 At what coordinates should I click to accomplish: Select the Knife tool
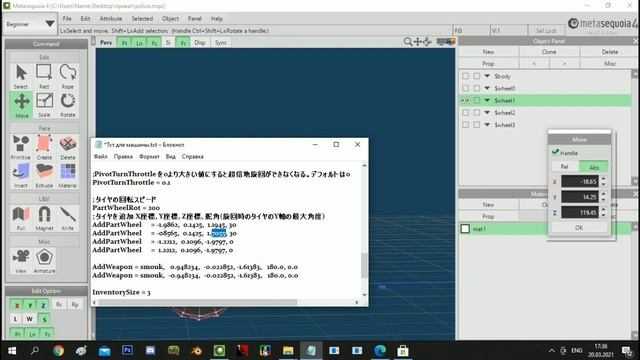tap(67, 218)
